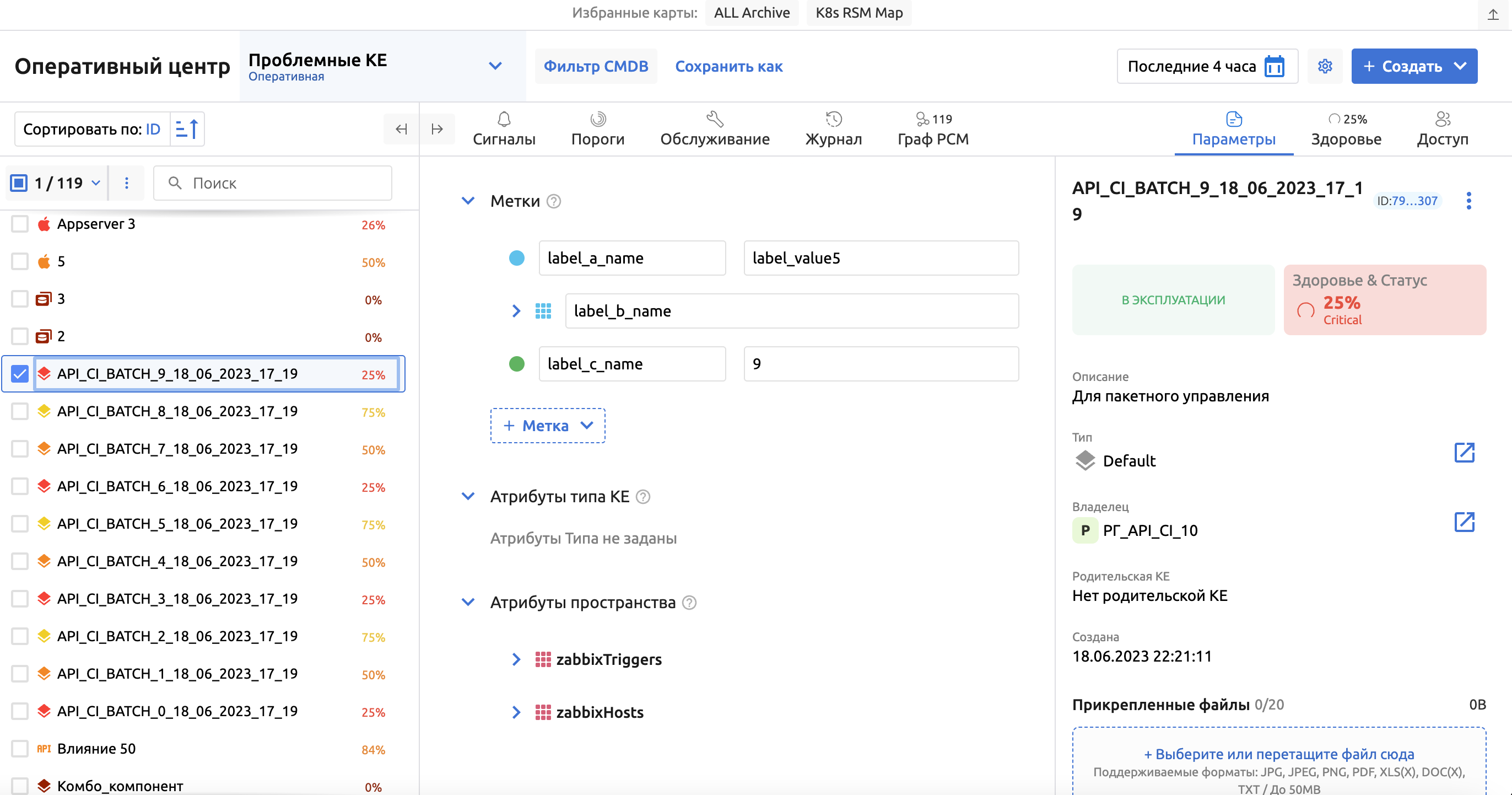Click the zabbixHosts grid icon
The height and width of the screenshot is (795, 1512).
coord(543,712)
